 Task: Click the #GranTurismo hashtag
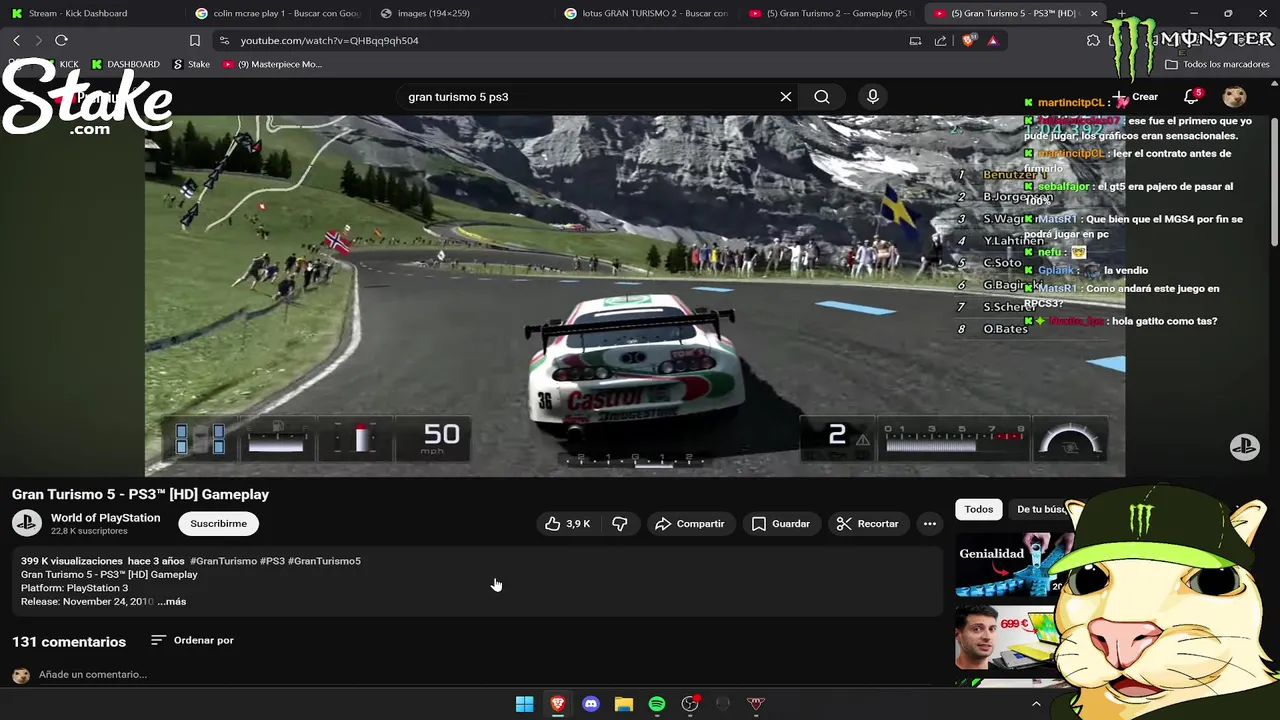(x=223, y=561)
